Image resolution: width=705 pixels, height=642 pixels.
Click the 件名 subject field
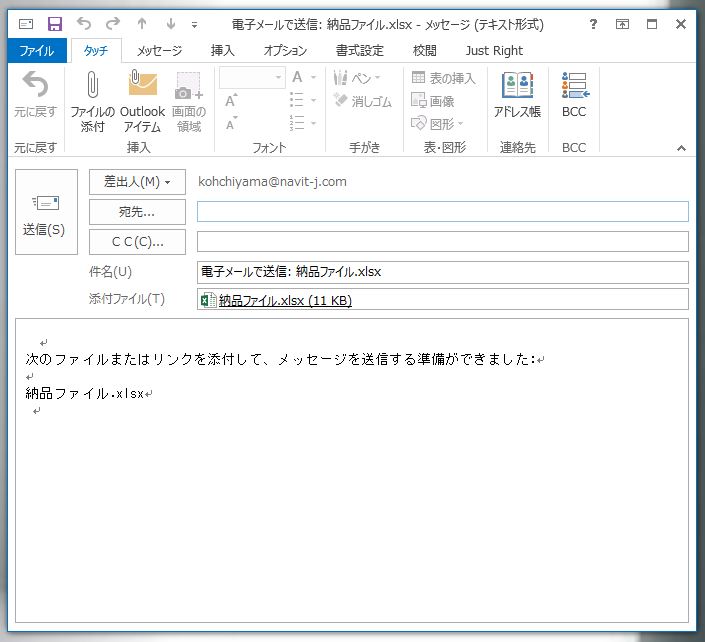[442, 272]
